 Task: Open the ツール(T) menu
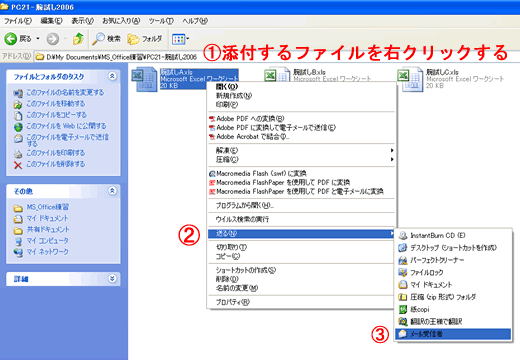coord(161,21)
